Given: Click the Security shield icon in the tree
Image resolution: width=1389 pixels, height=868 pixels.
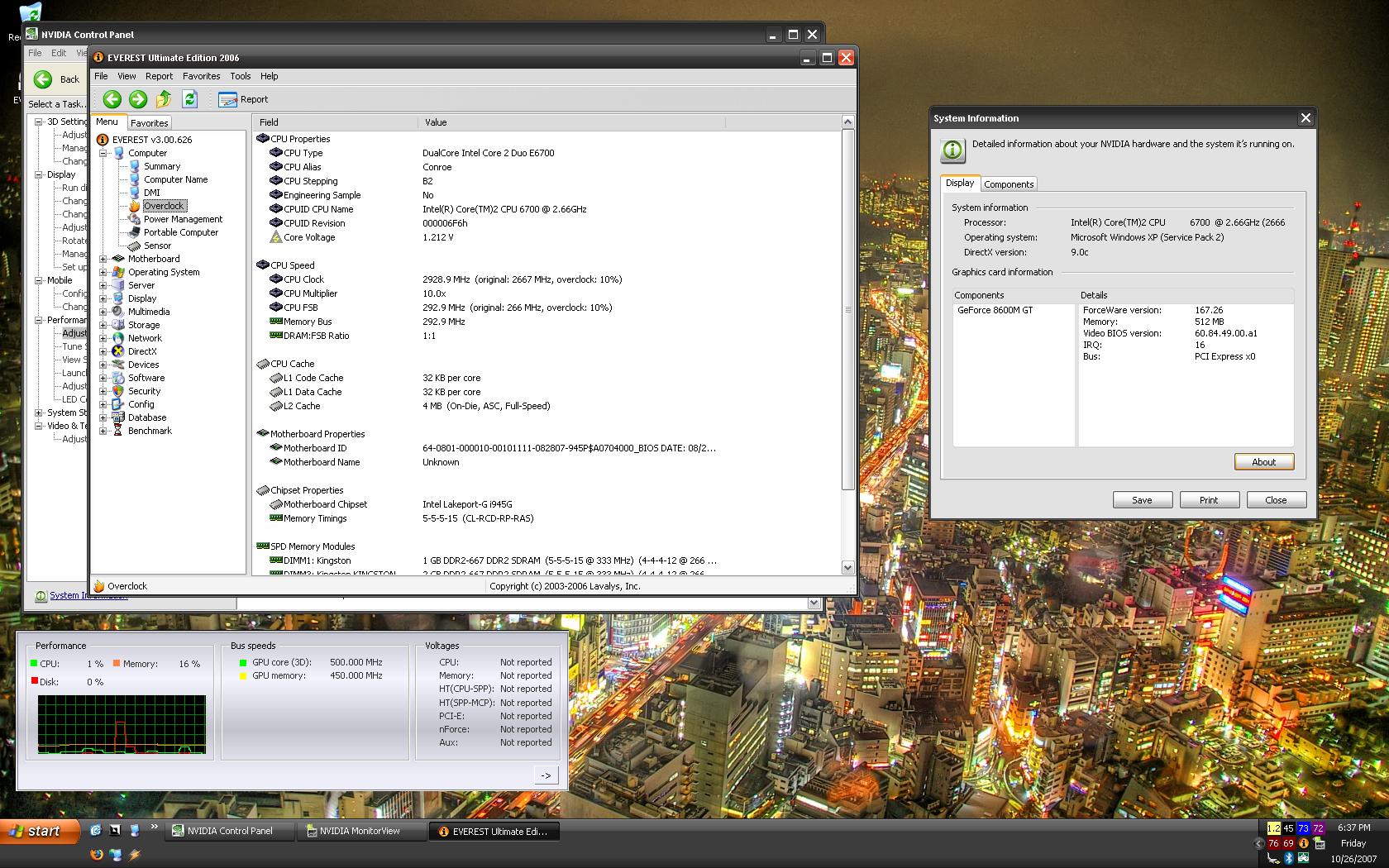Looking at the screenshot, I should click(x=118, y=391).
